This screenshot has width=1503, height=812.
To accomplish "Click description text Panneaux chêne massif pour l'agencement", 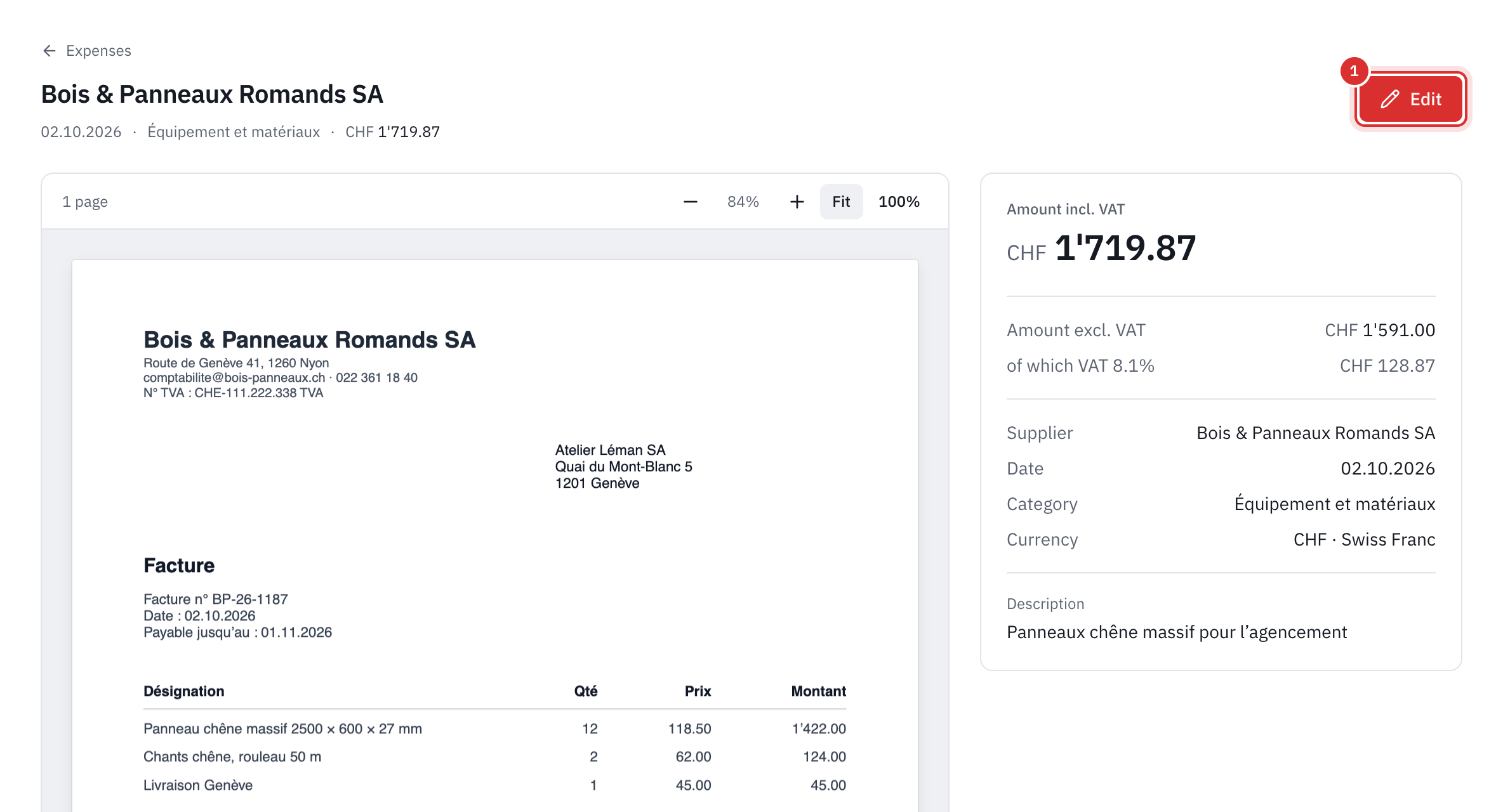I will pos(1177,632).
